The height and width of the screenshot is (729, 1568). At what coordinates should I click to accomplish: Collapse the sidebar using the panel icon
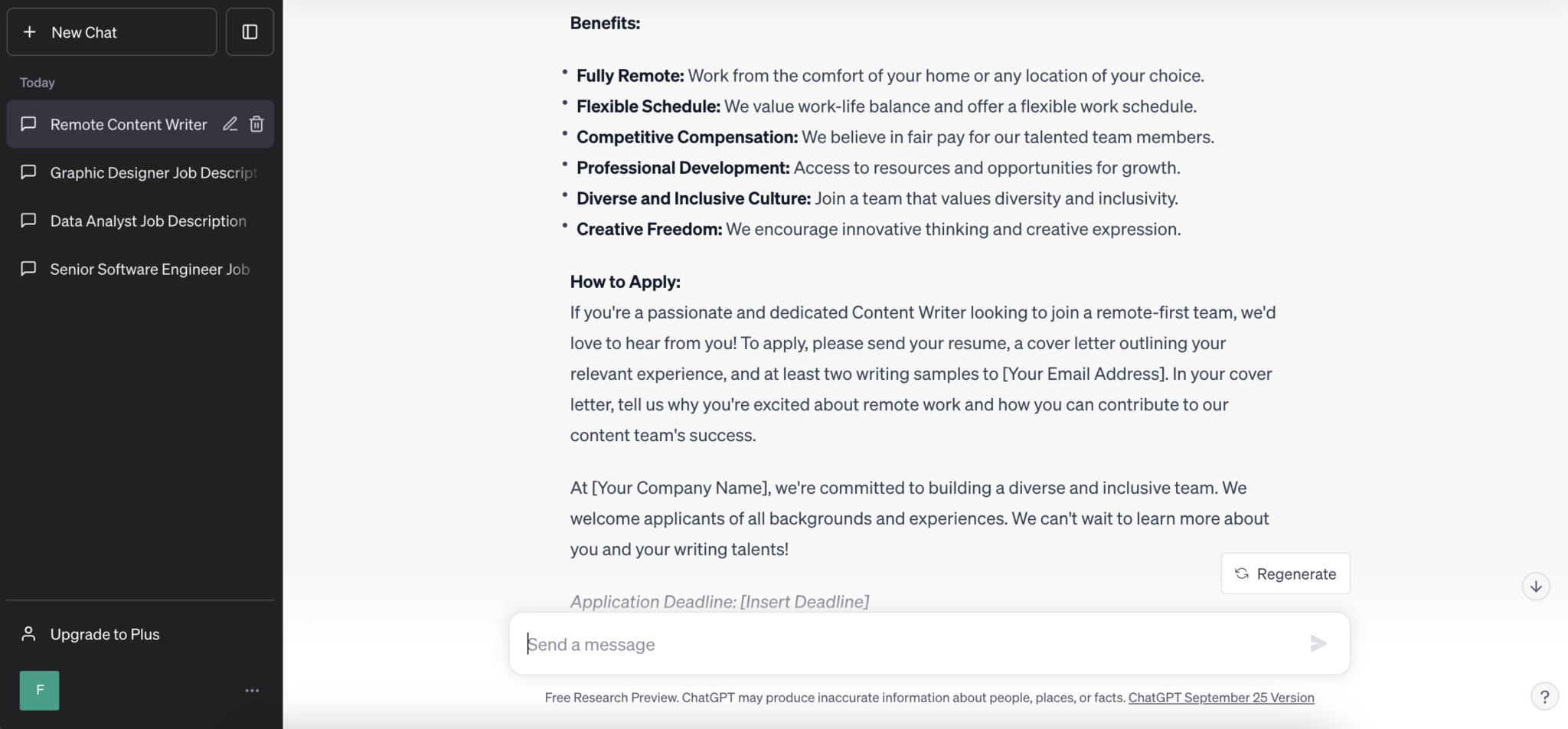(250, 31)
